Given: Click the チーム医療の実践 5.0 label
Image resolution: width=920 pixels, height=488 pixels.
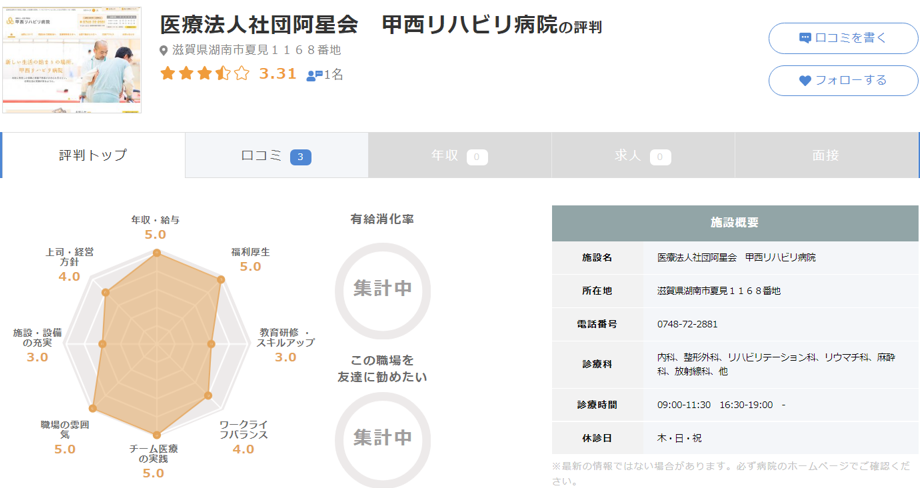Looking at the screenshot, I should pos(154,461).
